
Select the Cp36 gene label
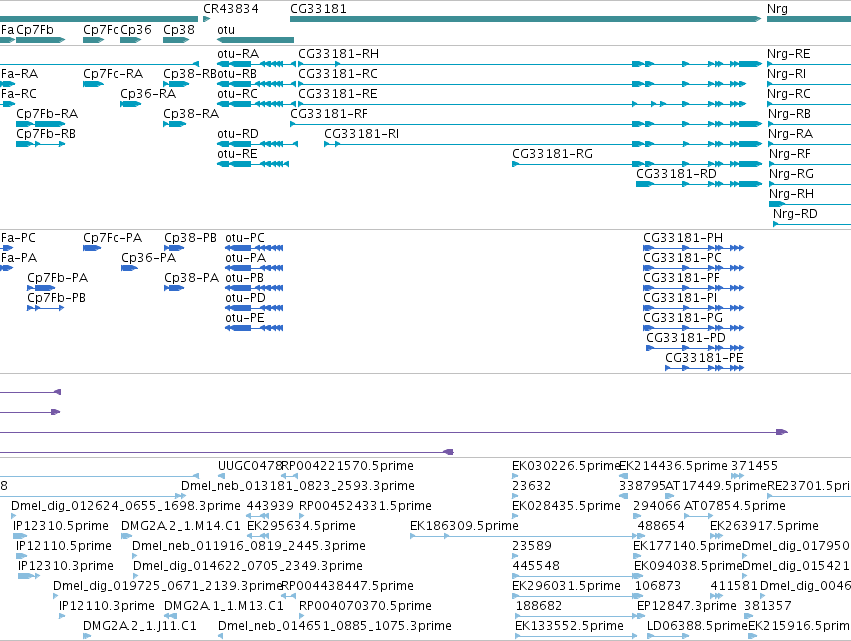tap(136, 30)
